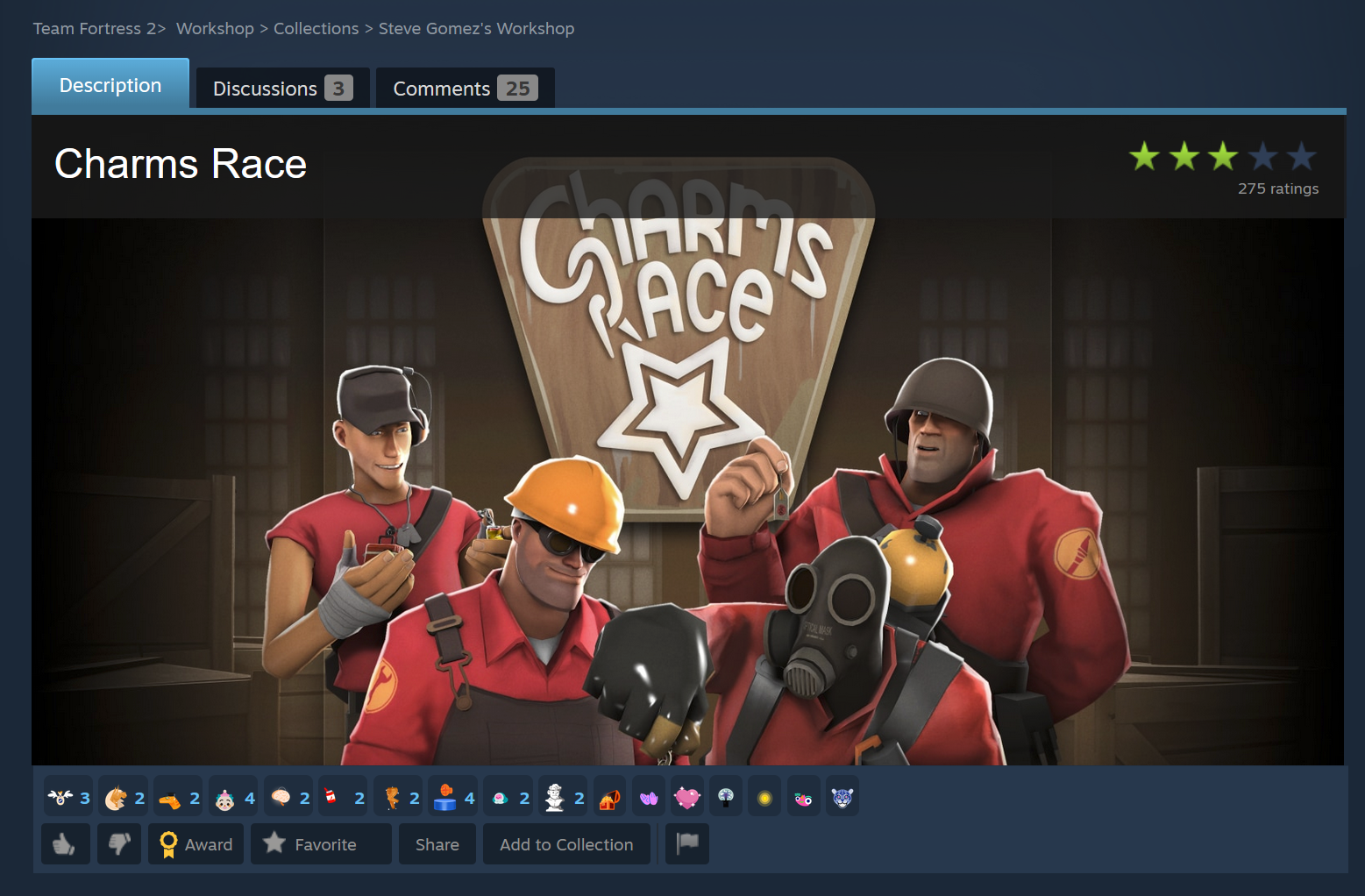Click the winged medal award with count 3
The height and width of the screenshot is (896, 1365).
[68, 797]
